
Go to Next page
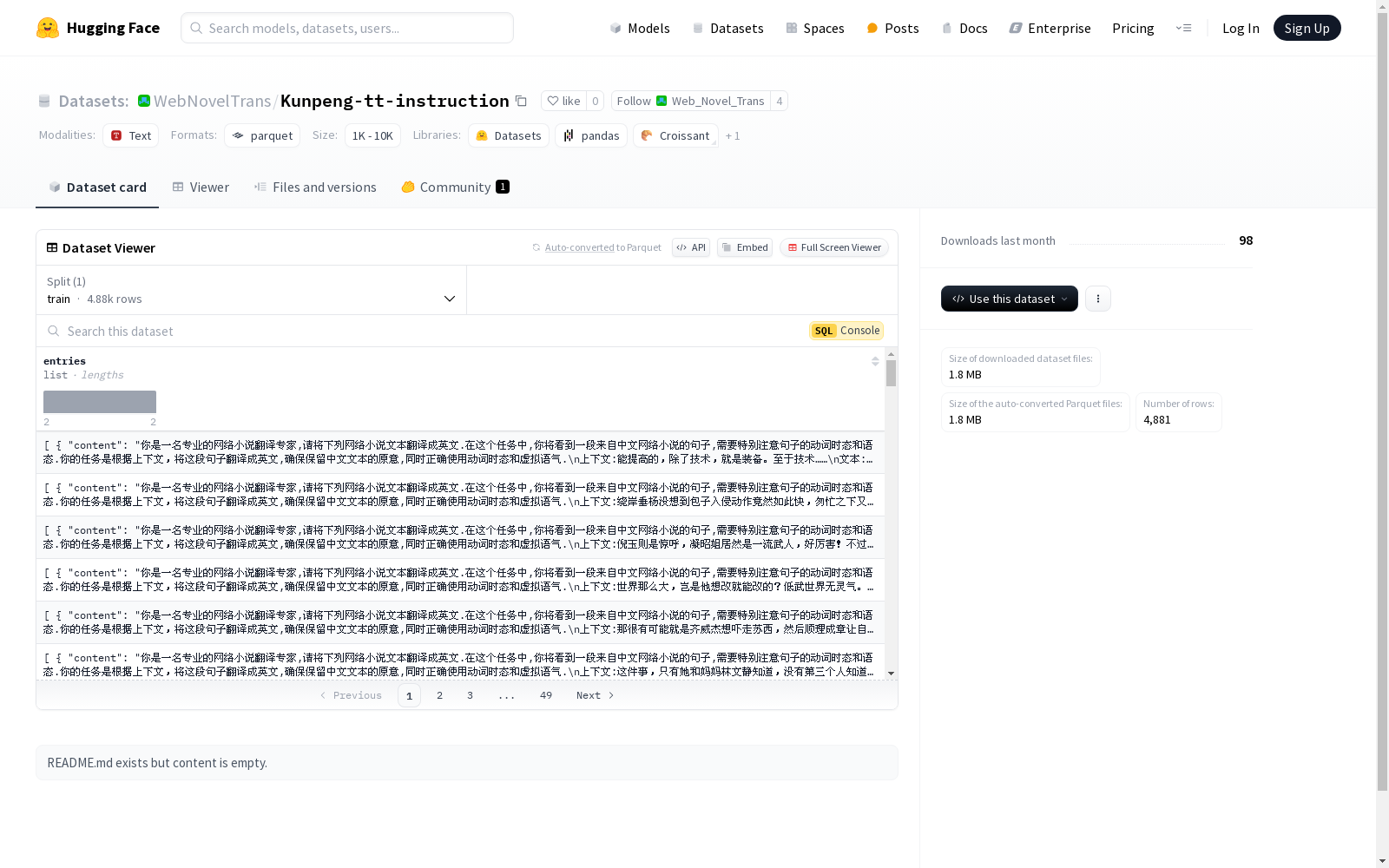(x=596, y=695)
